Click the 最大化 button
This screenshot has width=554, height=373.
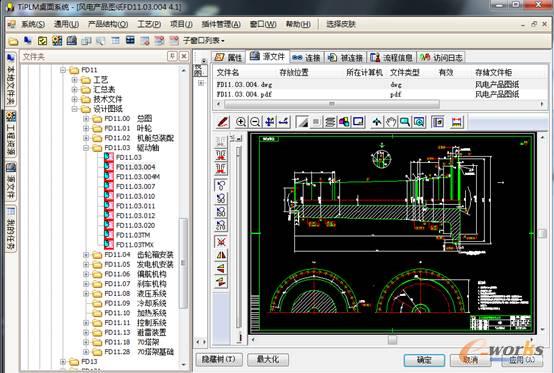point(268,360)
